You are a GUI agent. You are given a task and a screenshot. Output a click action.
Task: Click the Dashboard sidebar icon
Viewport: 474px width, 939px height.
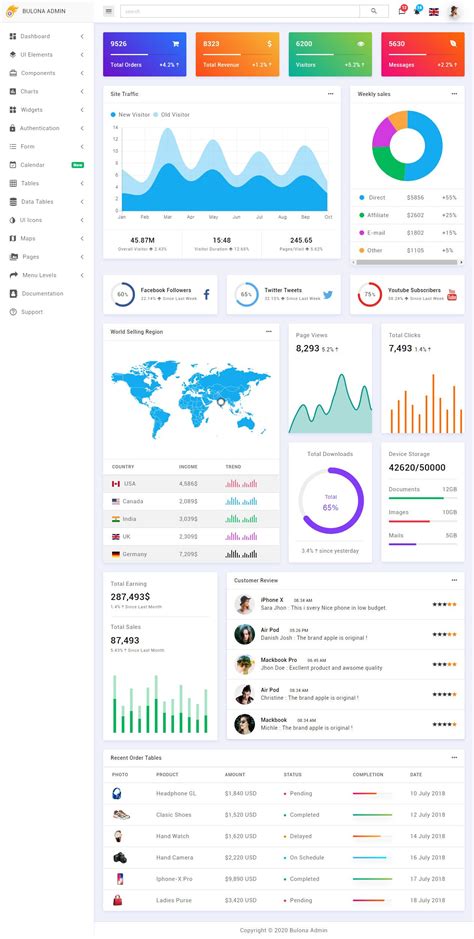tap(13, 37)
